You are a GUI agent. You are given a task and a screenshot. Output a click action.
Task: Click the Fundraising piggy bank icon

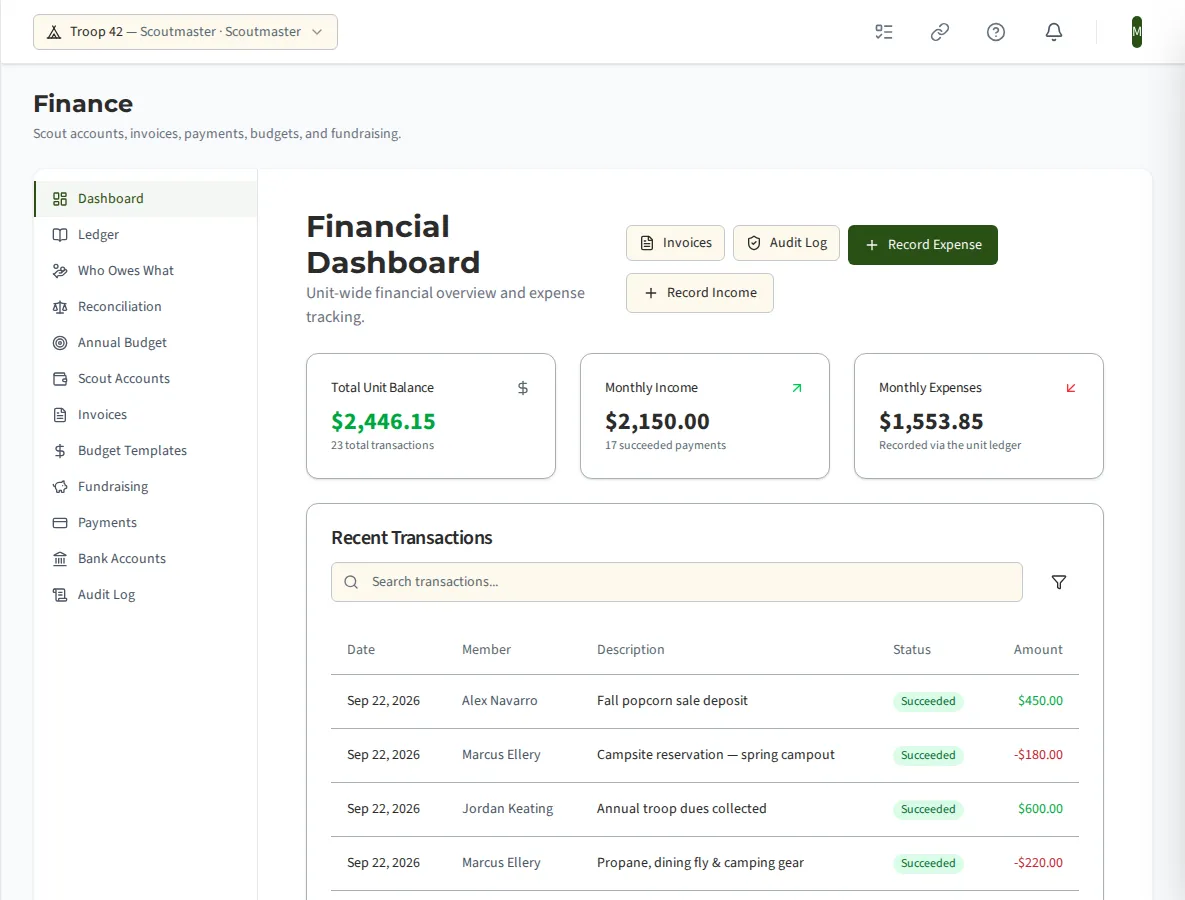60,487
